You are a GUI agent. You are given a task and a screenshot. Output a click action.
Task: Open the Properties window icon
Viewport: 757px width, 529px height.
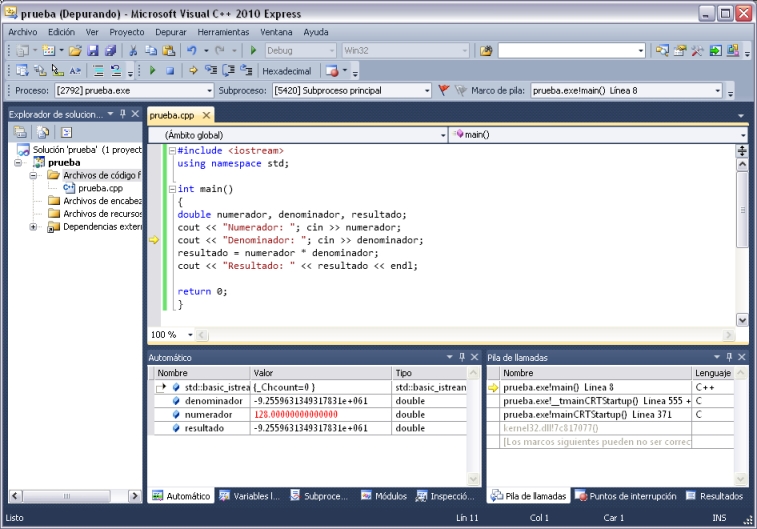coord(680,50)
